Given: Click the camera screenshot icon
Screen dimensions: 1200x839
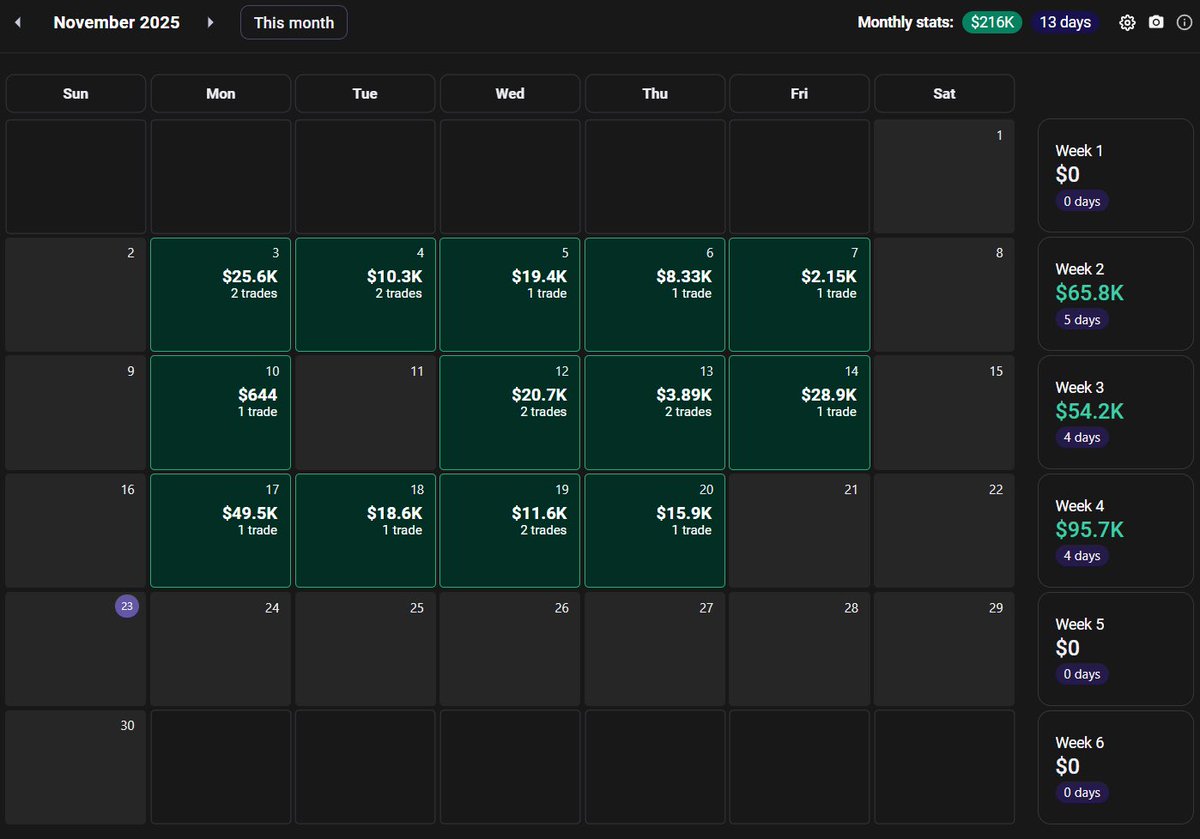Looking at the screenshot, I should pyautogui.click(x=1156, y=22).
